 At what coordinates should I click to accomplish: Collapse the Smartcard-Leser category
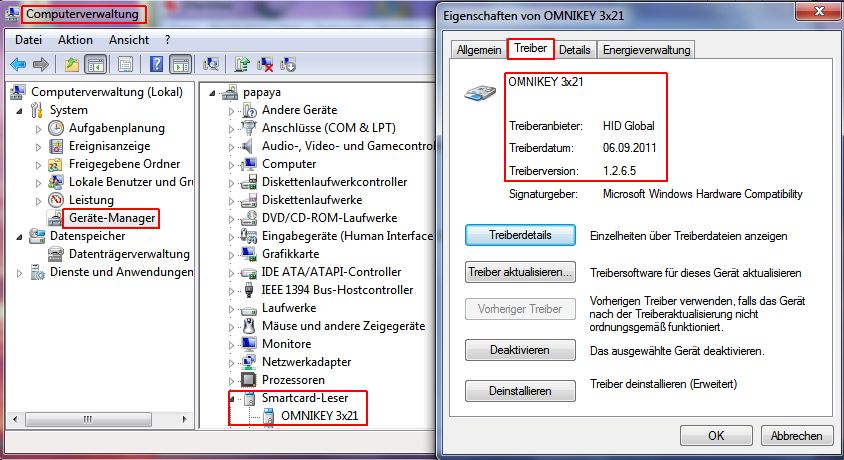coord(231,398)
